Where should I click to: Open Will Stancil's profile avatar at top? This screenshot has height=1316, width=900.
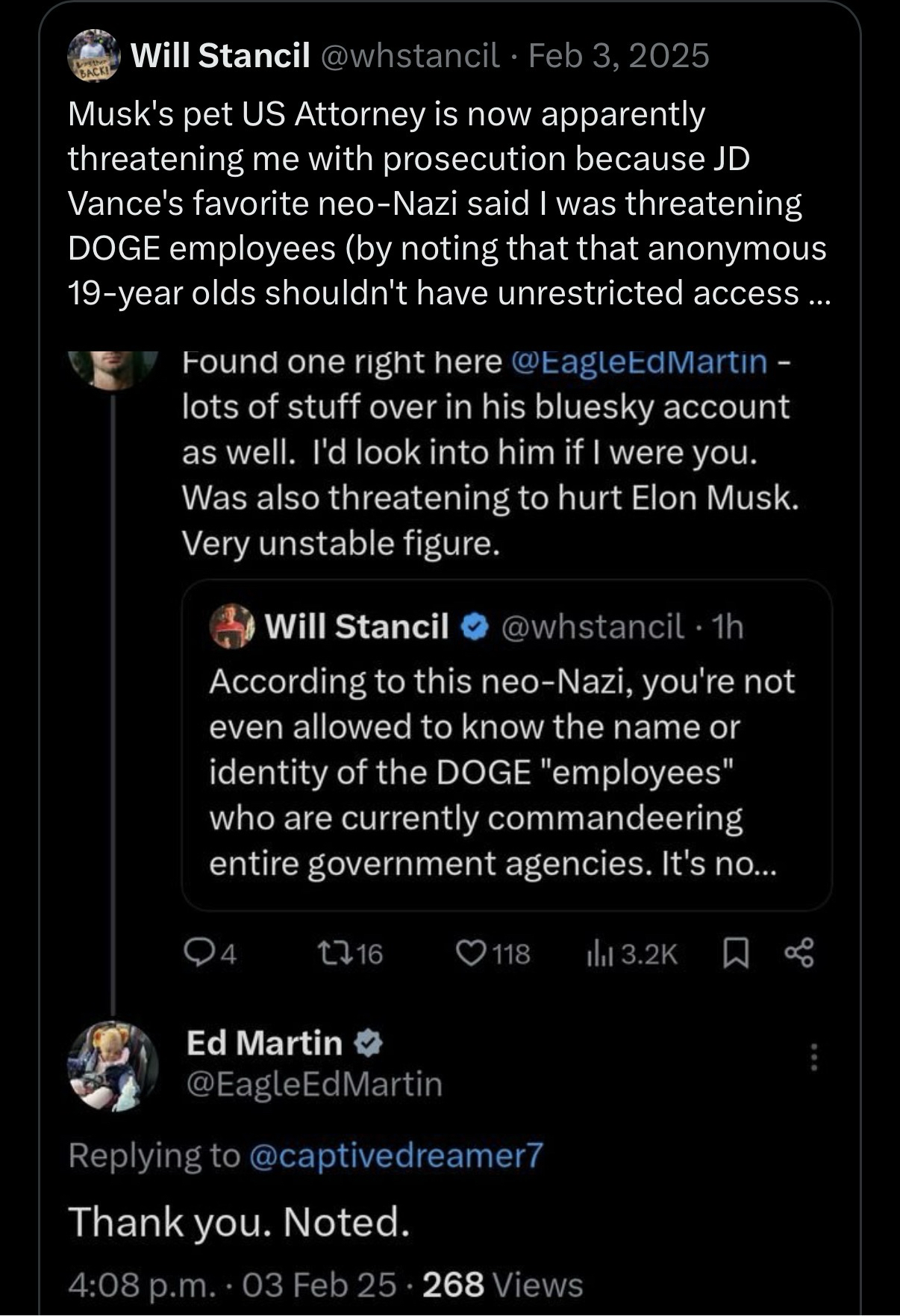pyautogui.click(x=95, y=56)
